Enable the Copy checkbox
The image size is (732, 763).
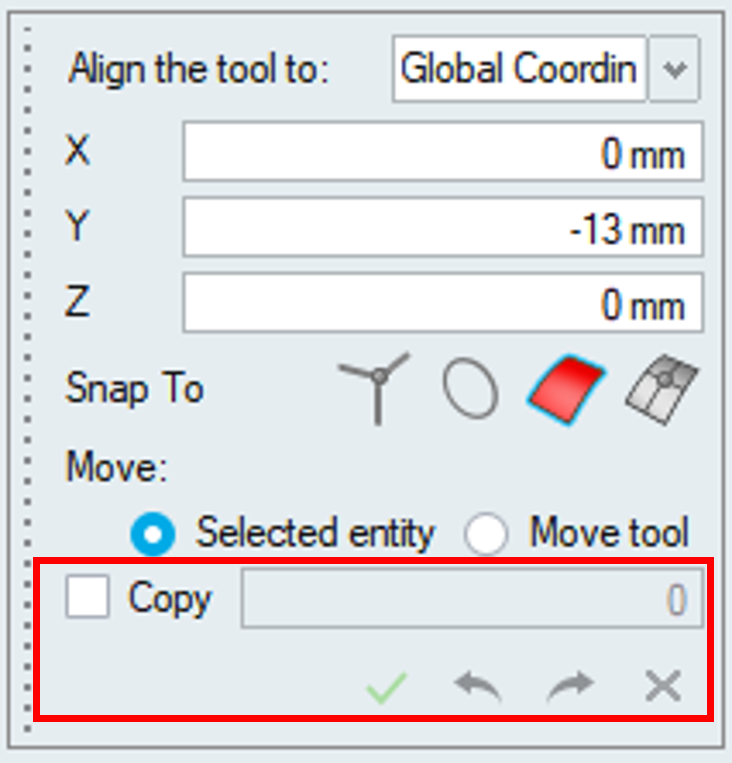88,599
